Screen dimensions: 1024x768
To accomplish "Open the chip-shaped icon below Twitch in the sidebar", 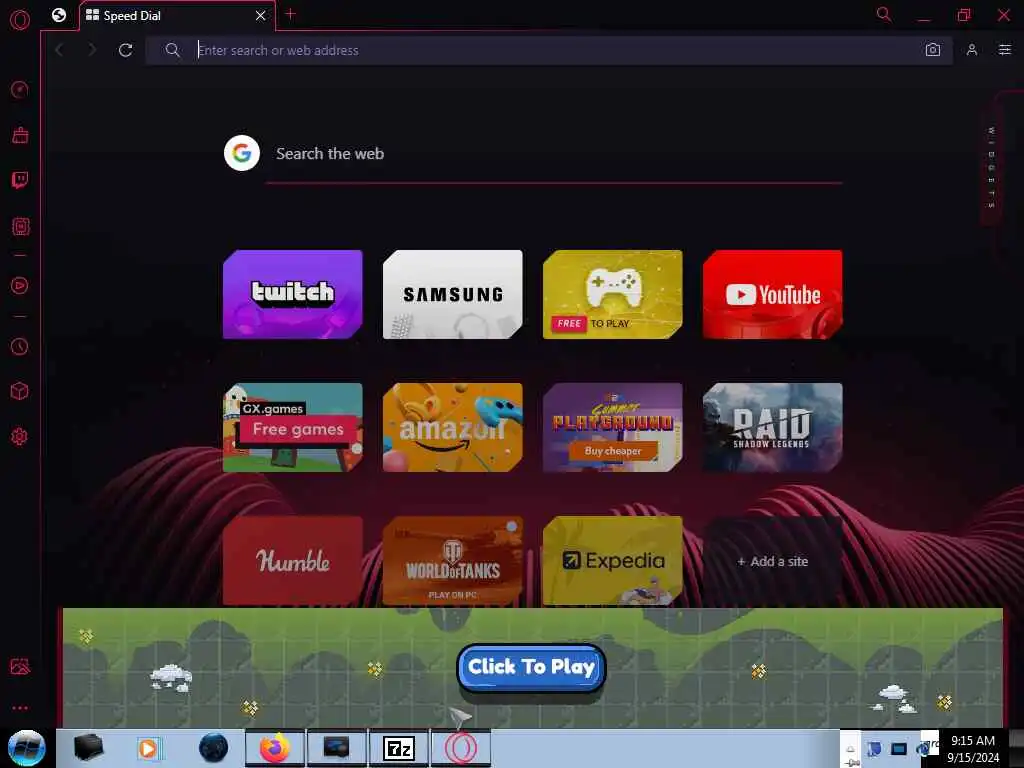I will 20,227.
